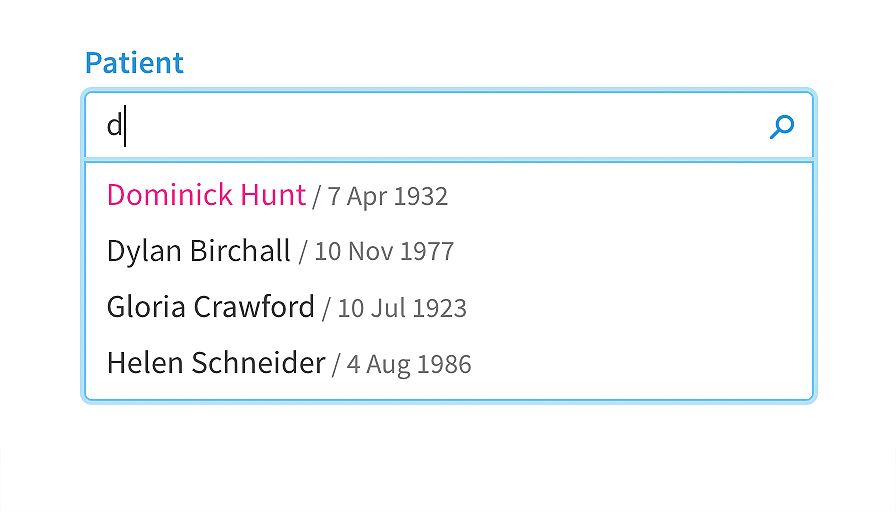Click the typed letter d in search box
The image size is (896, 512).
114,125
